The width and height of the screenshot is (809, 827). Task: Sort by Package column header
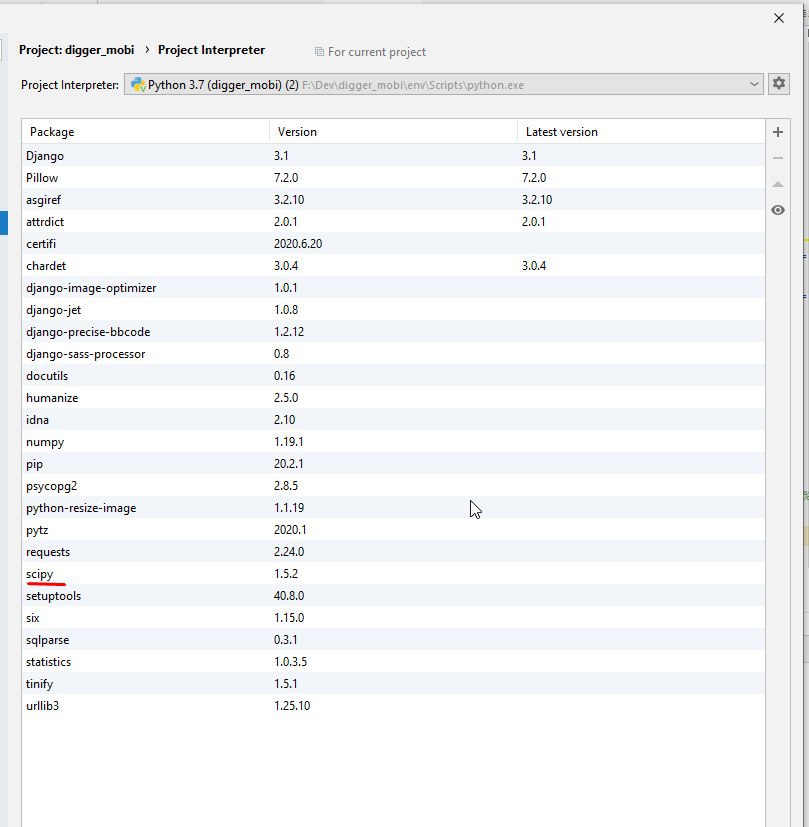(146, 132)
